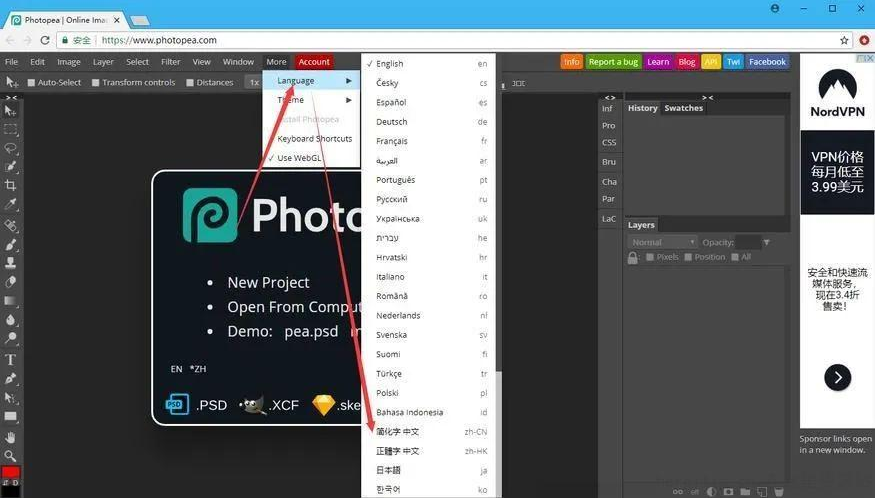Select the Move tool in left toolbar
The width and height of the screenshot is (875, 498).
click(x=11, y=111)
